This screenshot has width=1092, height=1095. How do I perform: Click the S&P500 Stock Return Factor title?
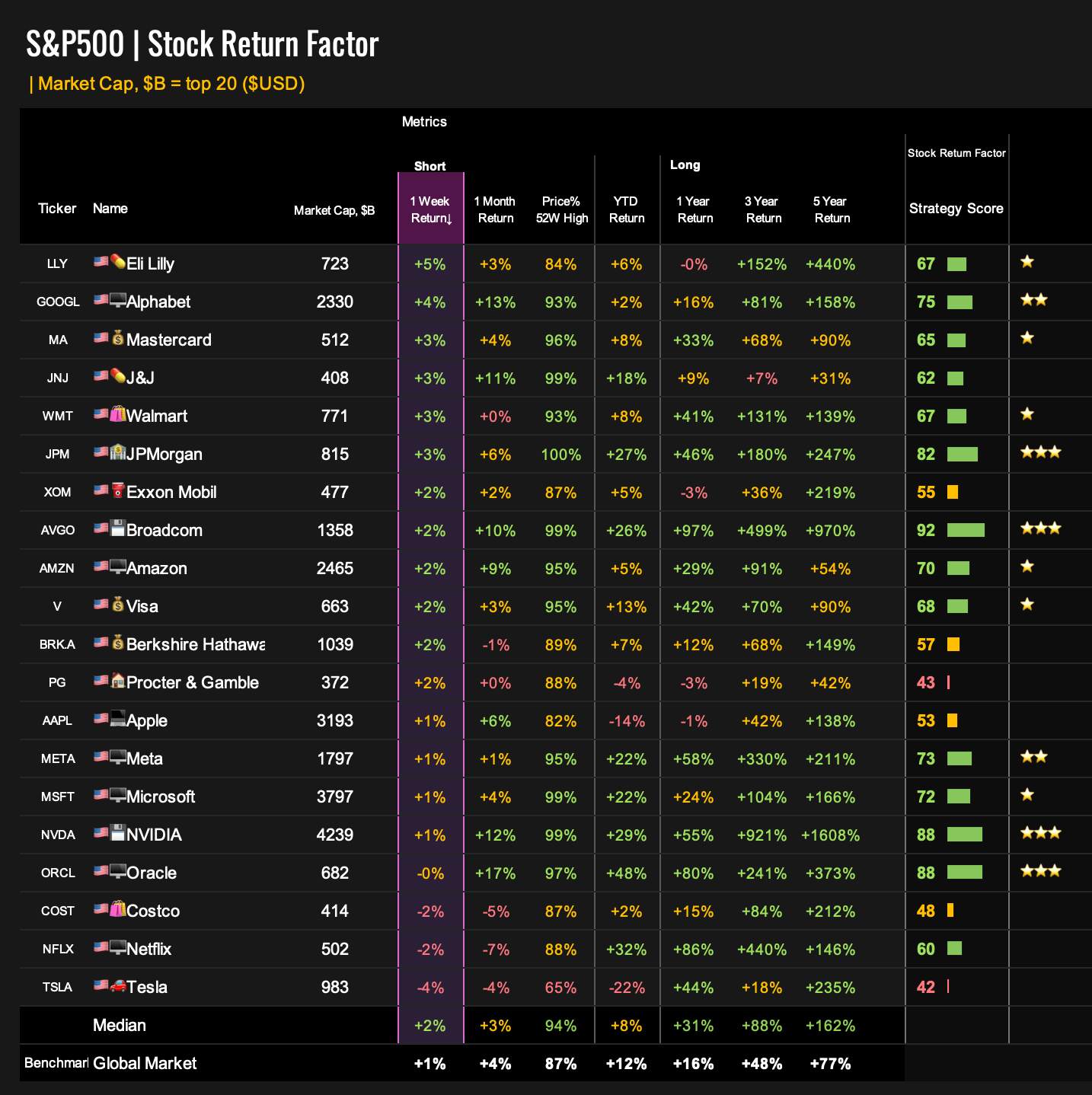pos(202,44)
